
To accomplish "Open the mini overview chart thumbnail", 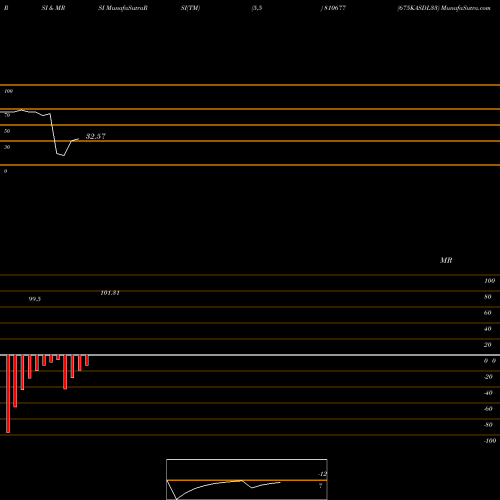I will point(247,479).
